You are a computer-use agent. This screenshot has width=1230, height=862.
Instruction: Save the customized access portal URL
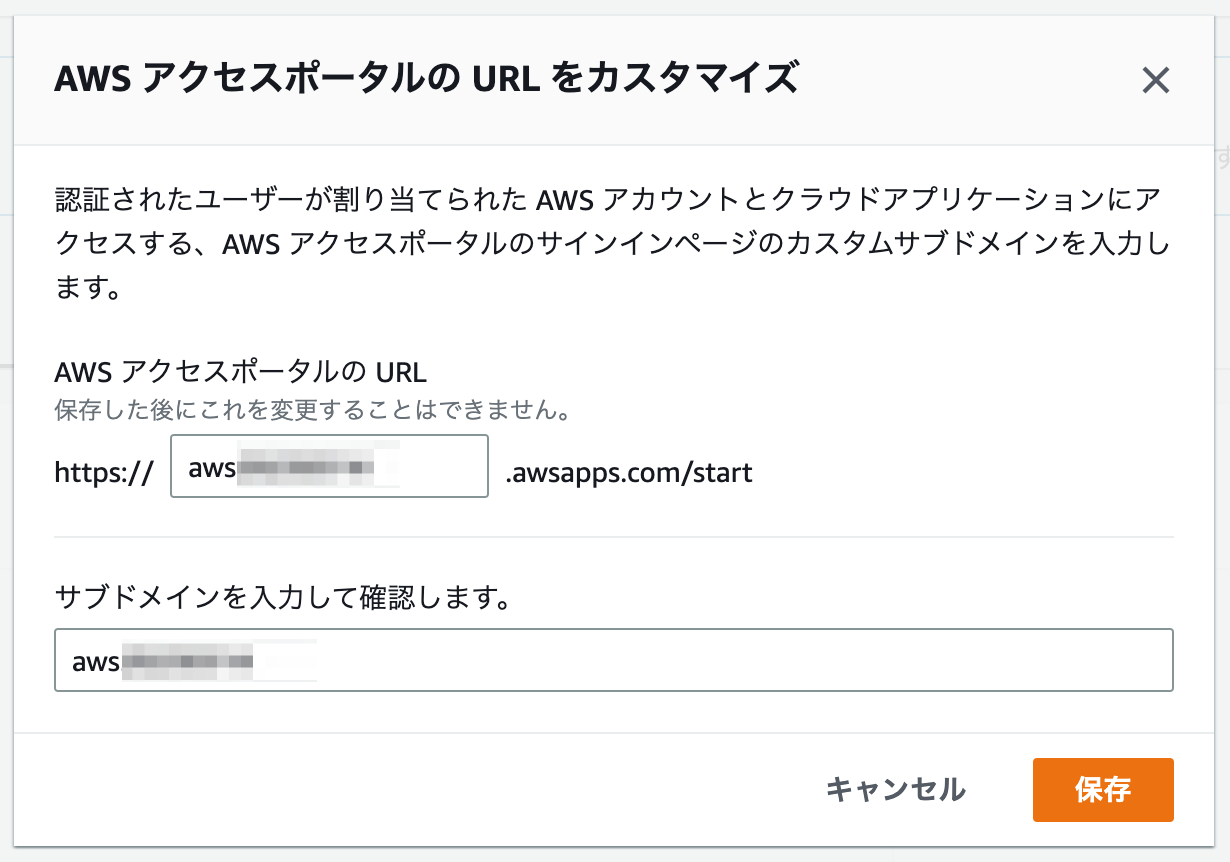pyautogui.click(x=1103, y=790)
